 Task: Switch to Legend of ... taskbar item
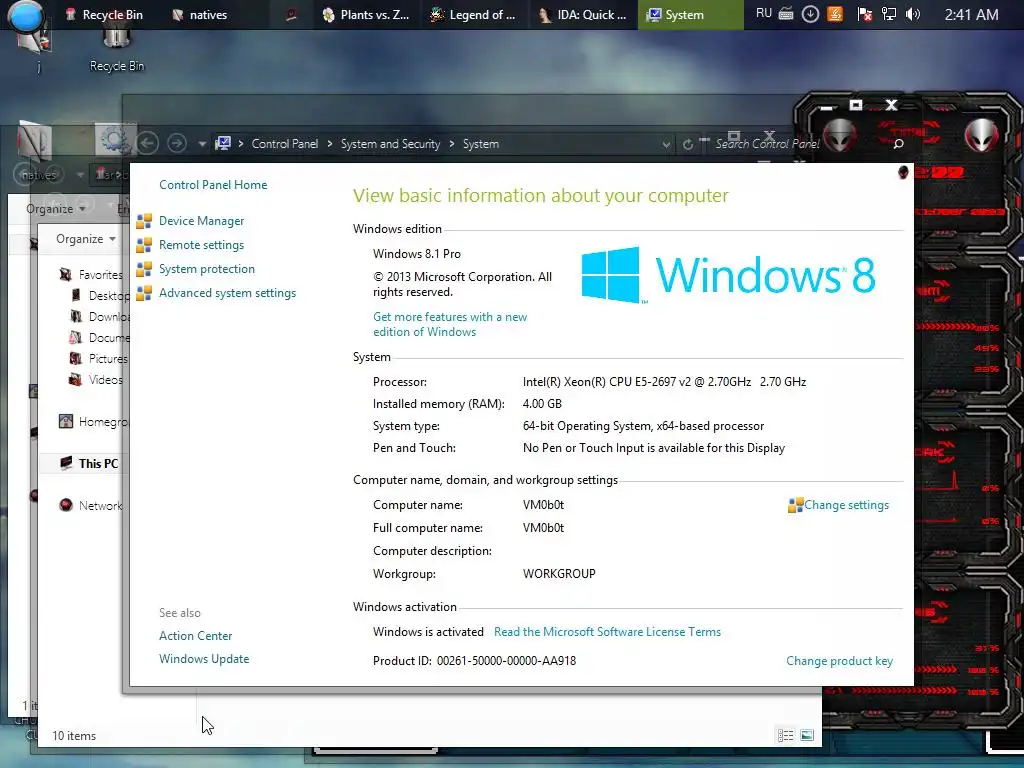[473, 14]
